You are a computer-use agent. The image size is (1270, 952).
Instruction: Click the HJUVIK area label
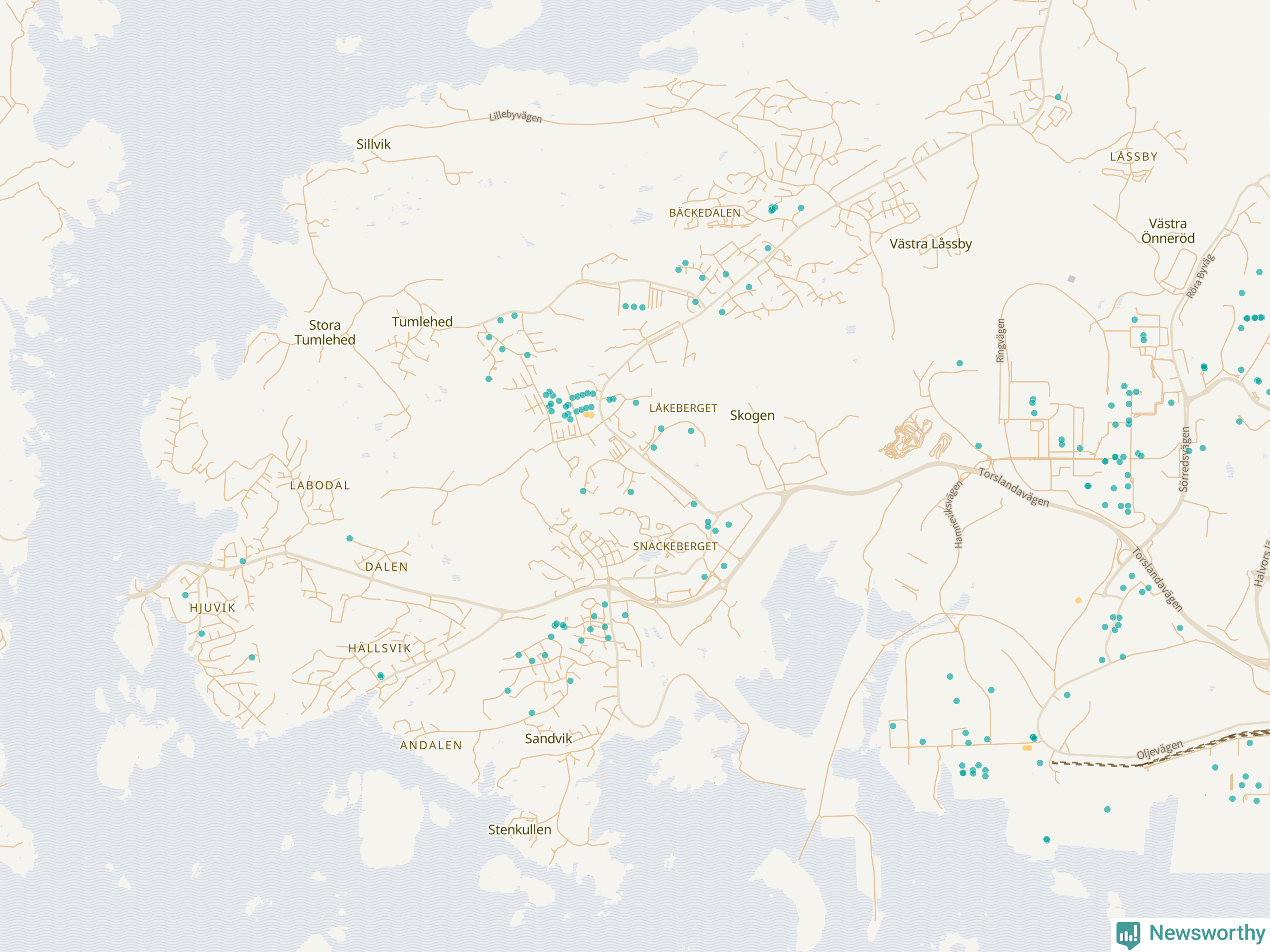click(x=212, y=608)
